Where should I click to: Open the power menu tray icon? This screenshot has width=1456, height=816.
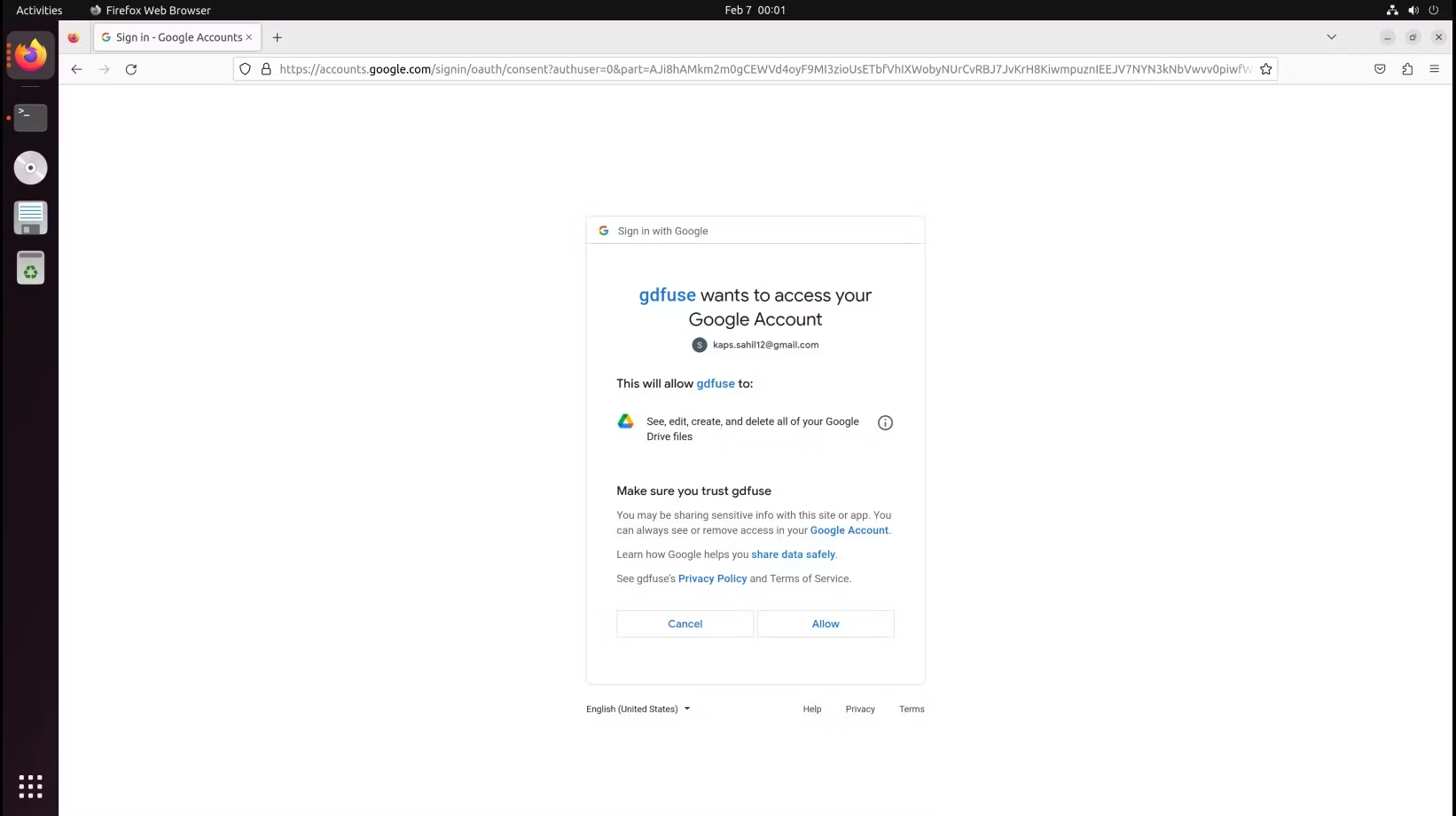pyautogui.click(x=1434, y=11)
